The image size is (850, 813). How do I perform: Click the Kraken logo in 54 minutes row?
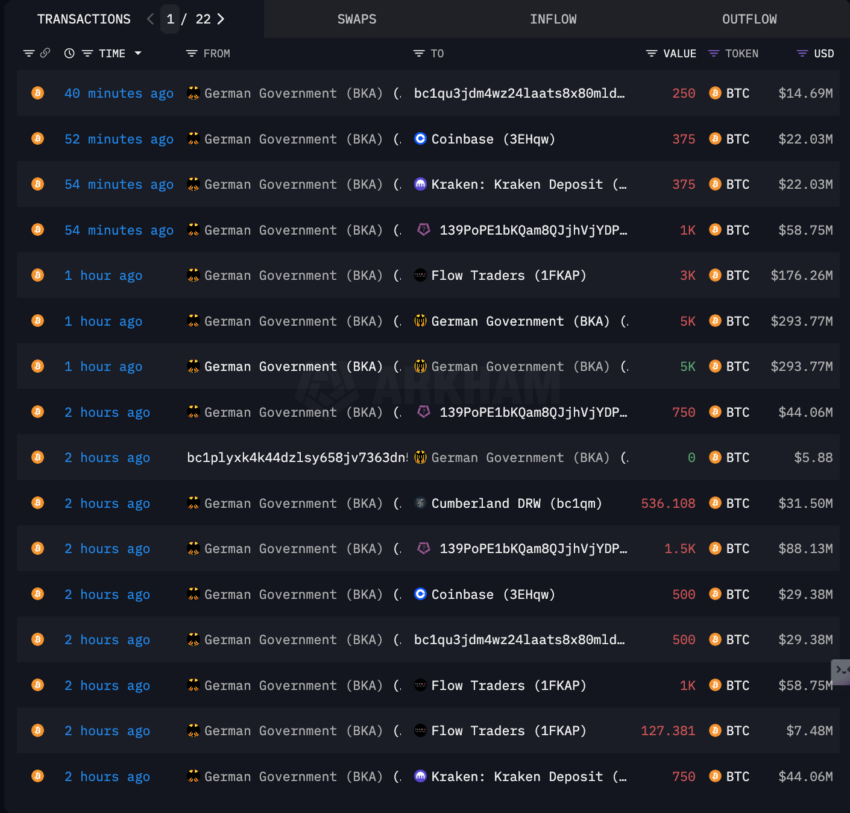pos(420,184)
